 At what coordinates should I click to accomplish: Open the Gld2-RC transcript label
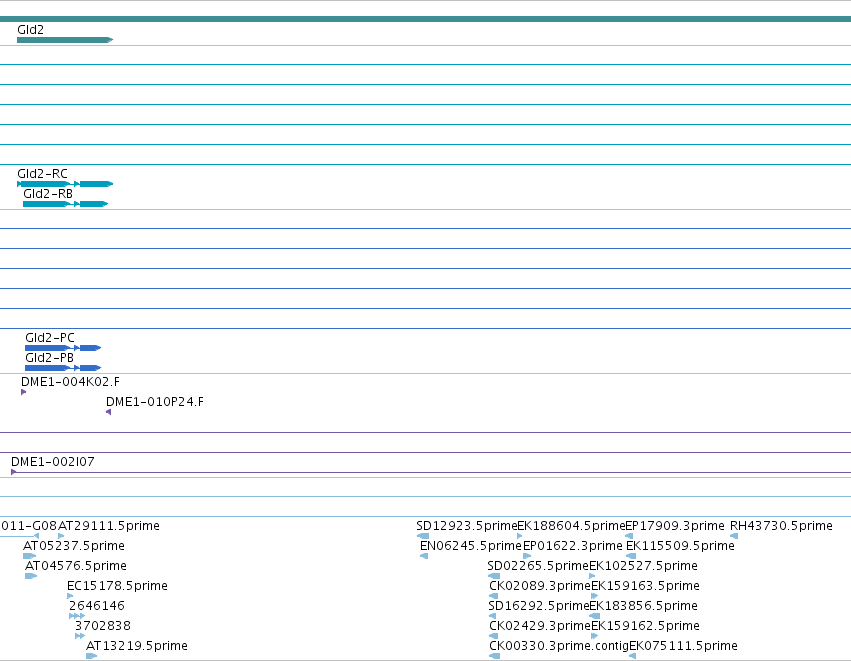coord(42,174)
